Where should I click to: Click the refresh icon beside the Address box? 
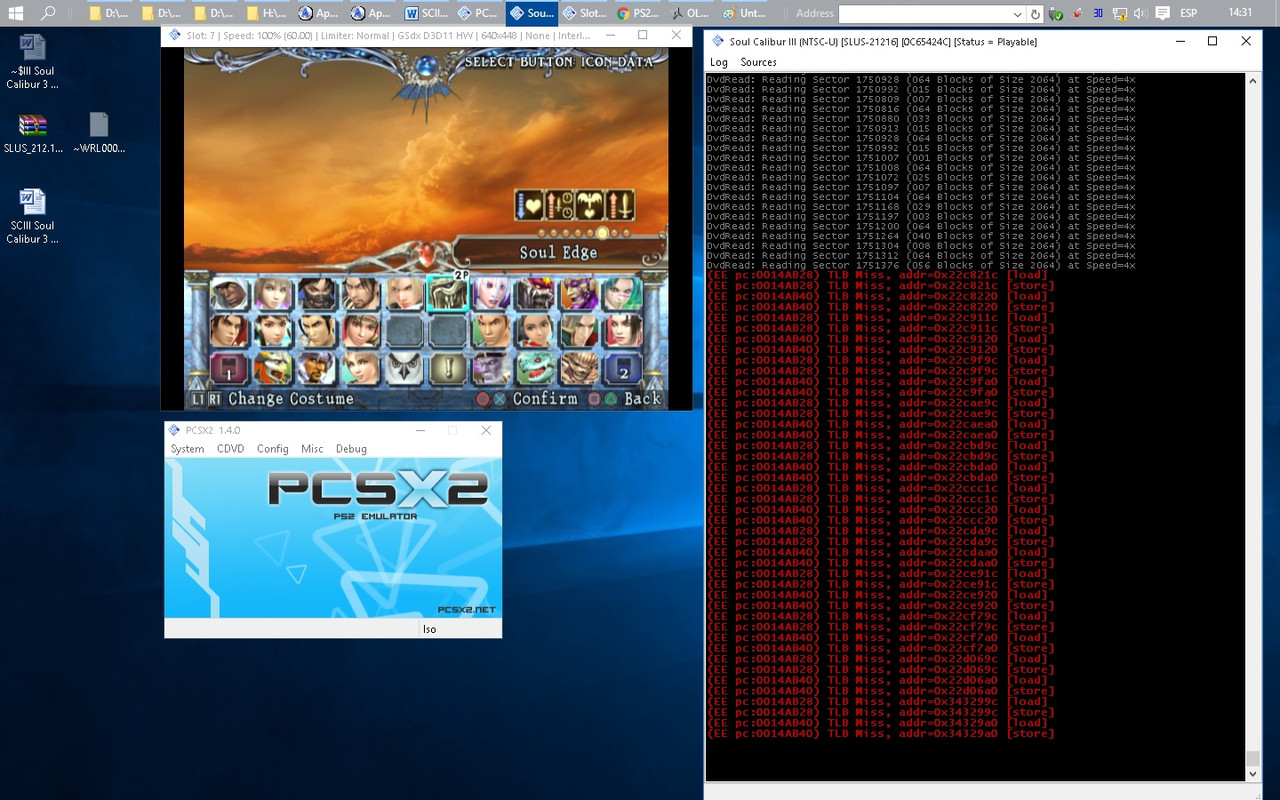[x=1035, y=14]
